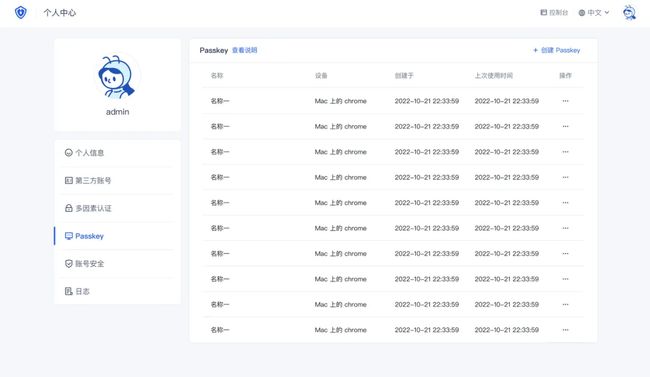Viewport: 650px width, 377px height.
Task: Open the 中文 language dropdown
Action: click(x=594, y=13)
